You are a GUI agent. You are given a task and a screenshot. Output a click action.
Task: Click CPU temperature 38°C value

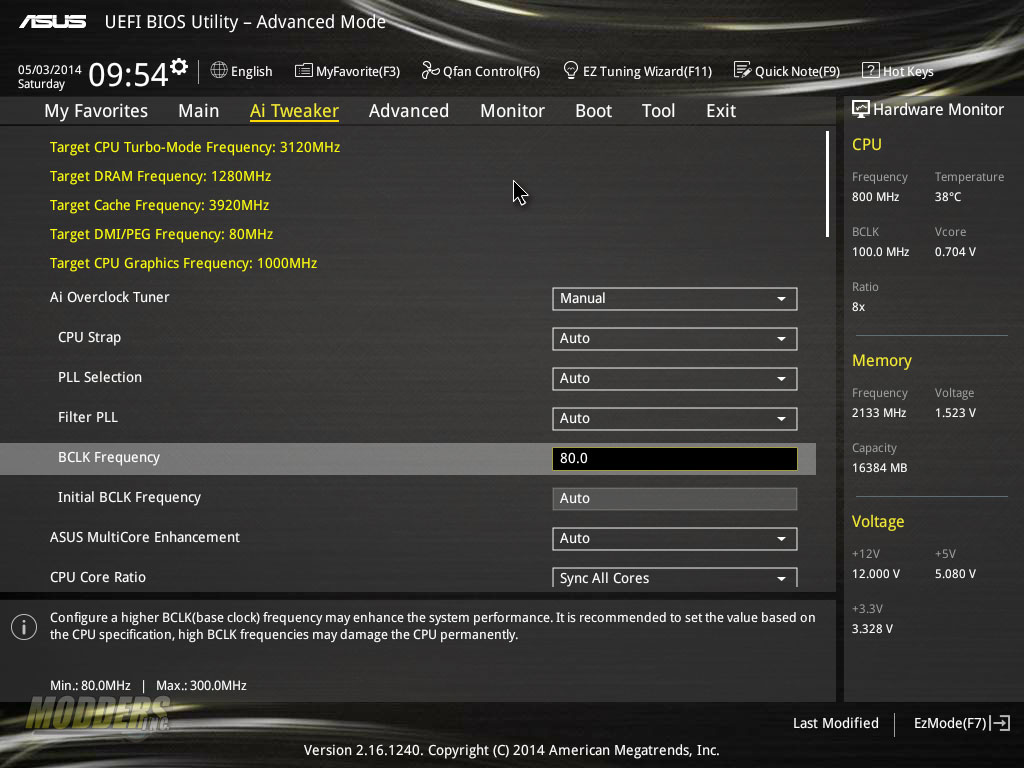point(948,197)
